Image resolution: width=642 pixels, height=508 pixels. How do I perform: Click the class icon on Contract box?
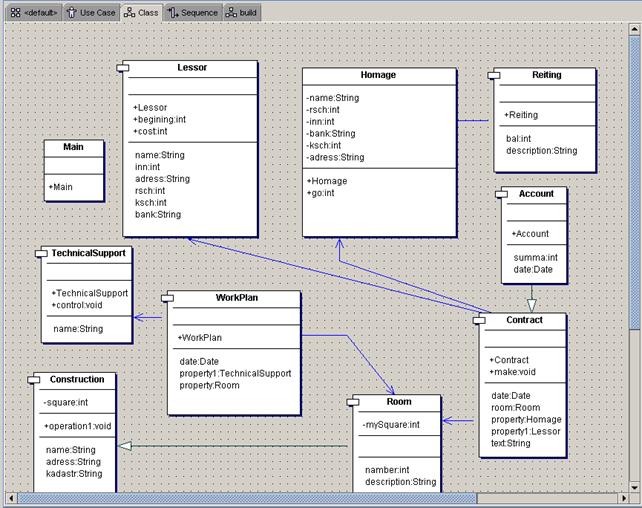(x=479, y=320)
